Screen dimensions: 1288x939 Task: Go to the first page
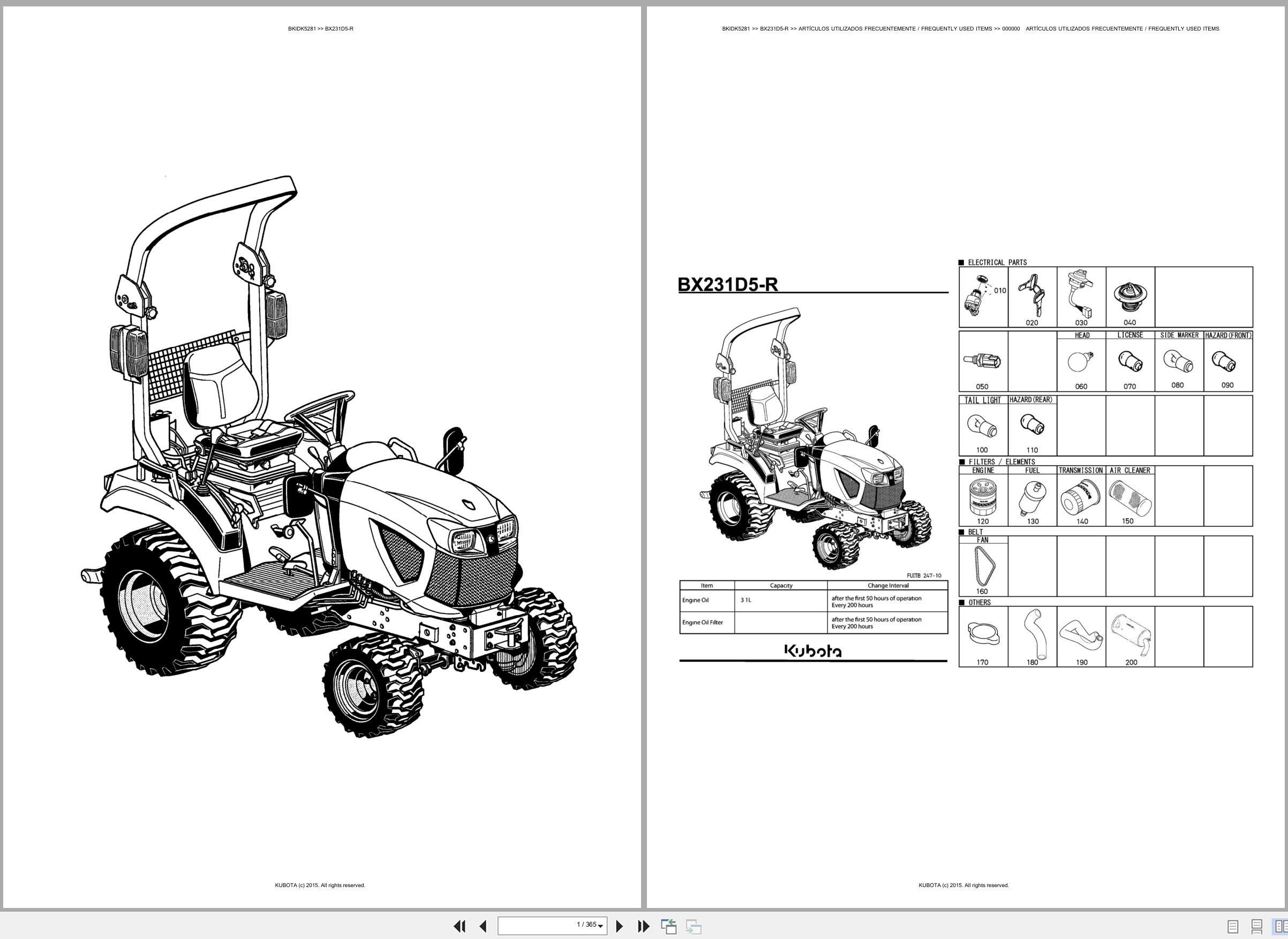click(x=460, y=926)
